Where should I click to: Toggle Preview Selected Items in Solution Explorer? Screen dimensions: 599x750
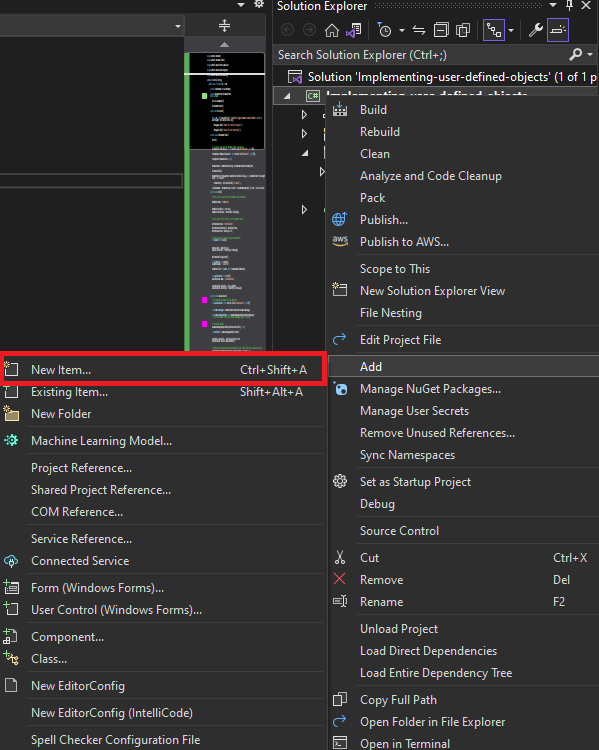click(x=557, y=31)
